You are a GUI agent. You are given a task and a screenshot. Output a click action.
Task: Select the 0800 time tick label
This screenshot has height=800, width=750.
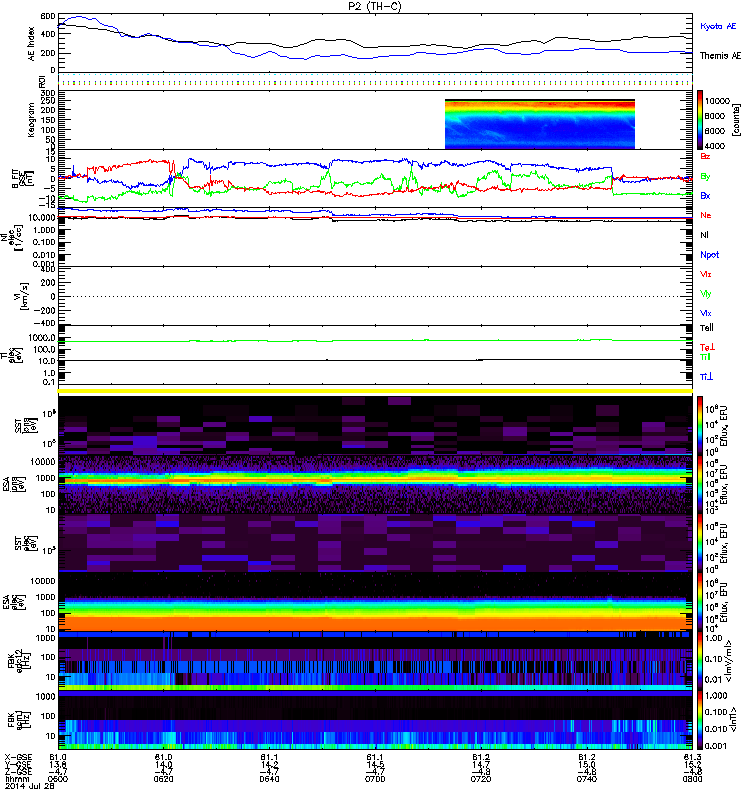coord(692,779)
